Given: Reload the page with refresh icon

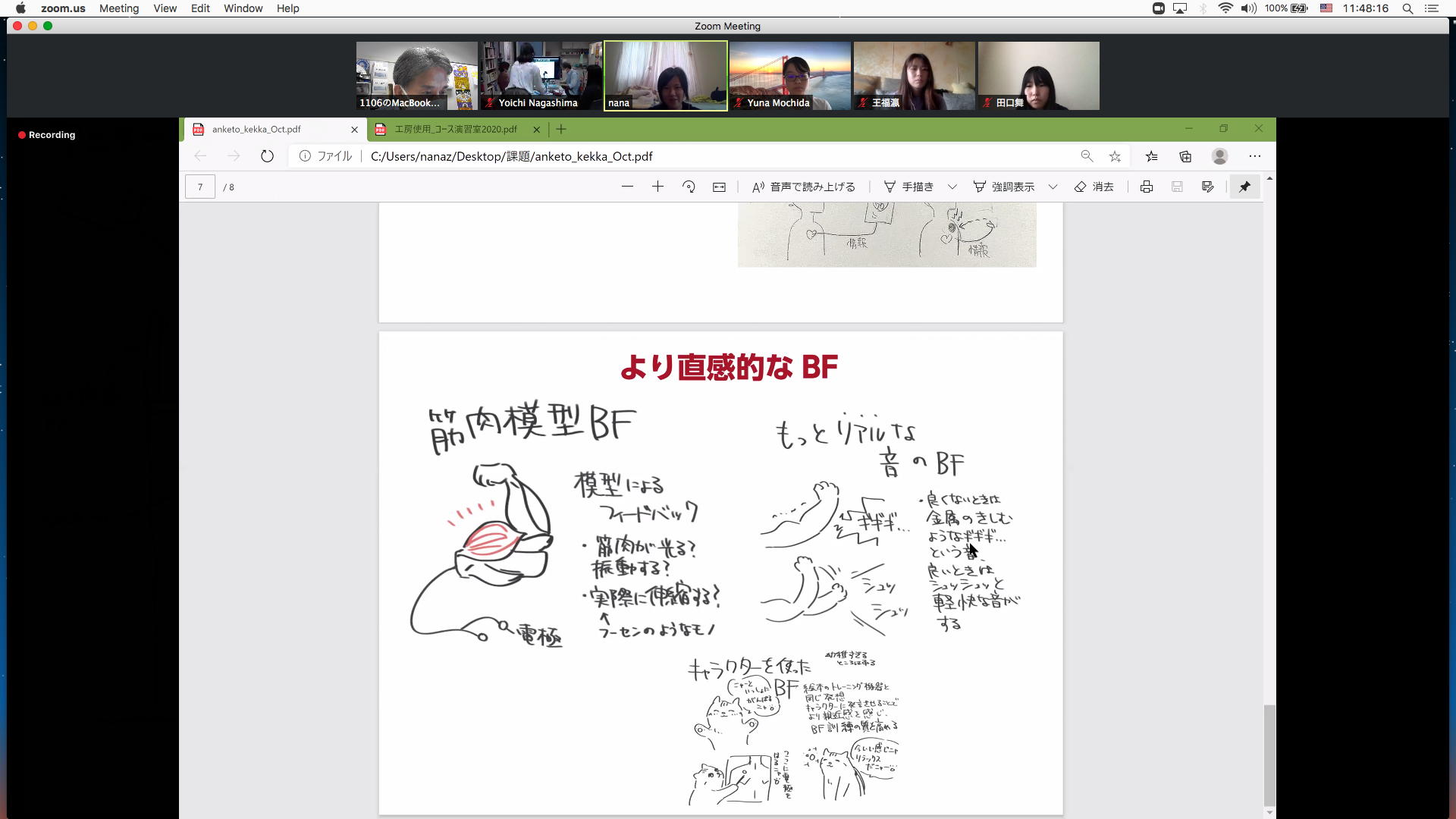Looking at the screenshot, I should (x=267, y=156).
